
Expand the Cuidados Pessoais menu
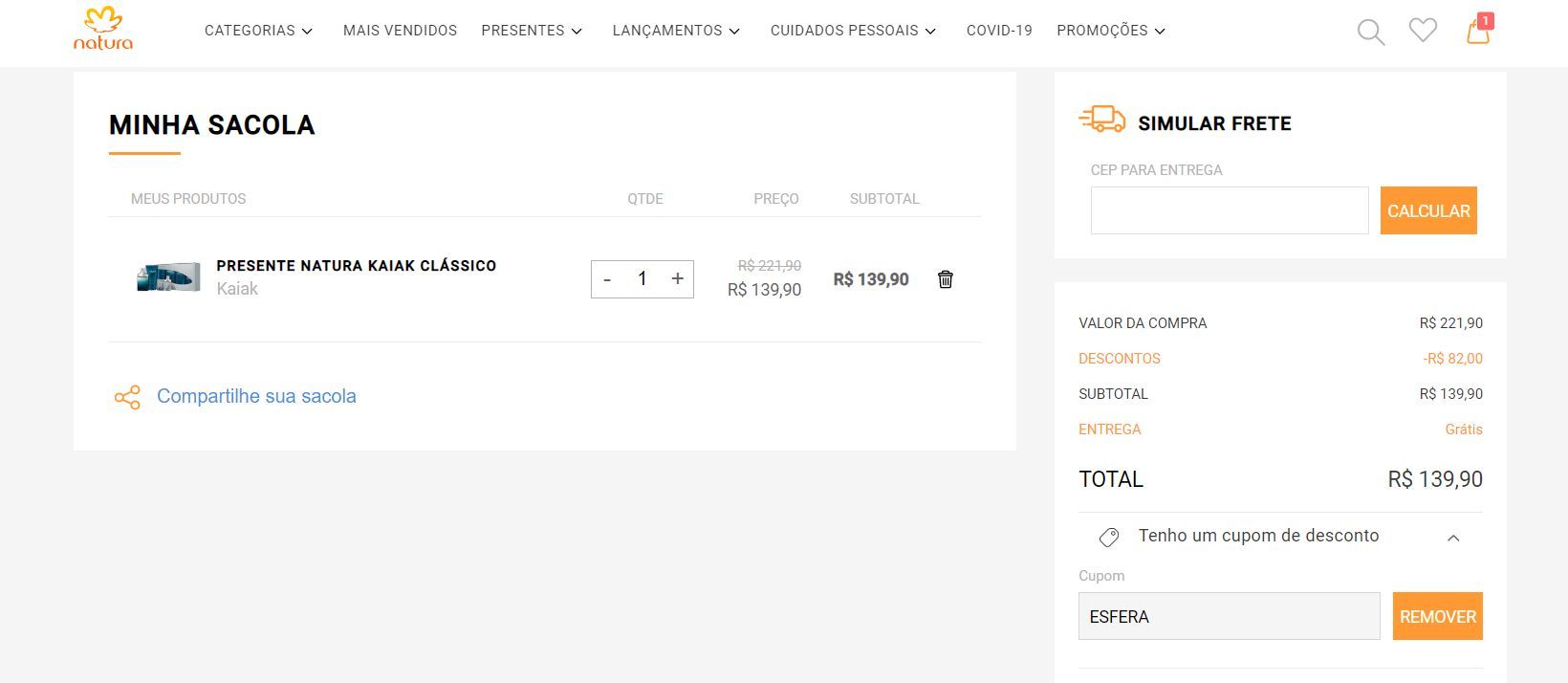click(x=853, y=31)
